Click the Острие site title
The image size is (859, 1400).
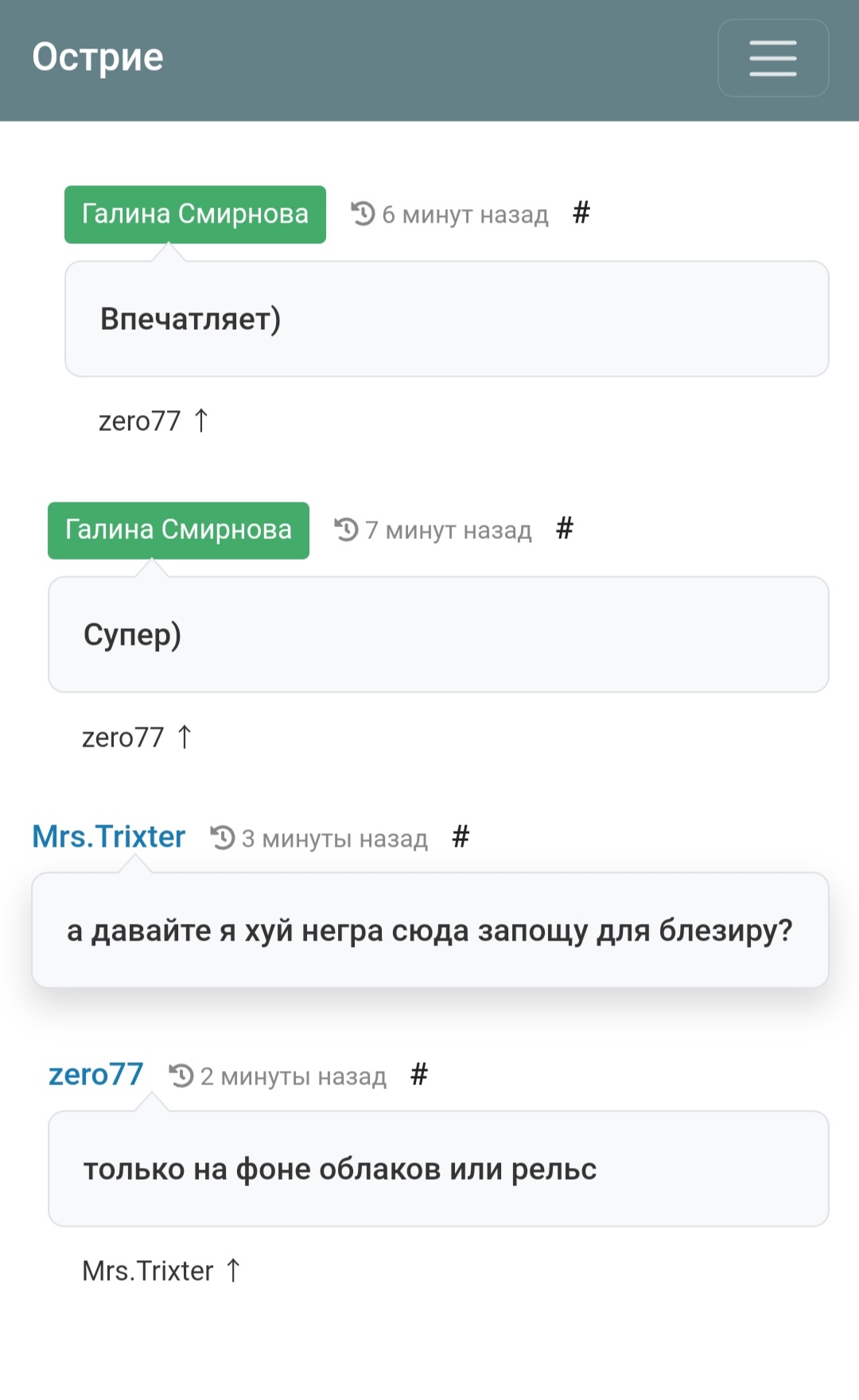click(98, 57)
